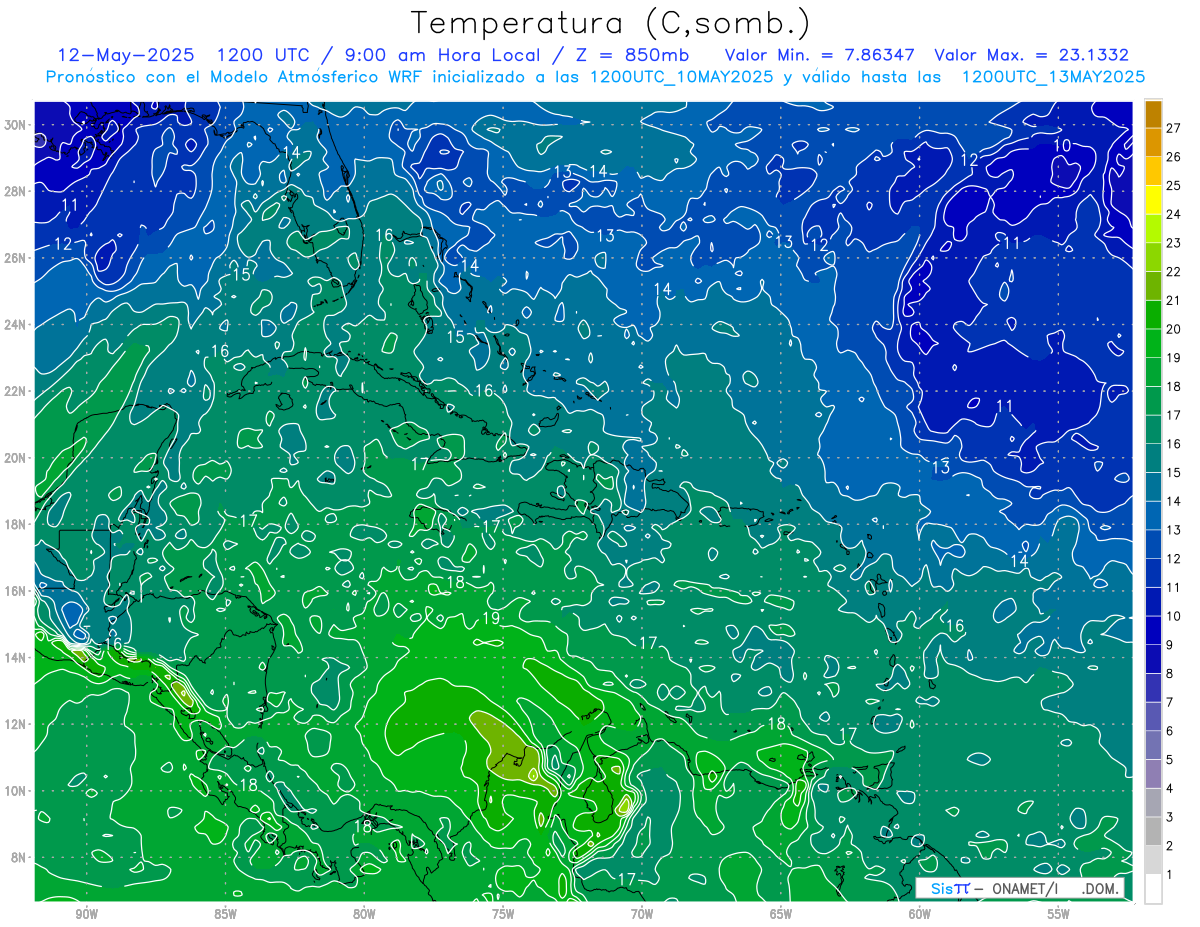The width and height of the screenshot is (1200, 927).
Task: Click the "12N" latitude axis label
Action: tap(15, 724)
